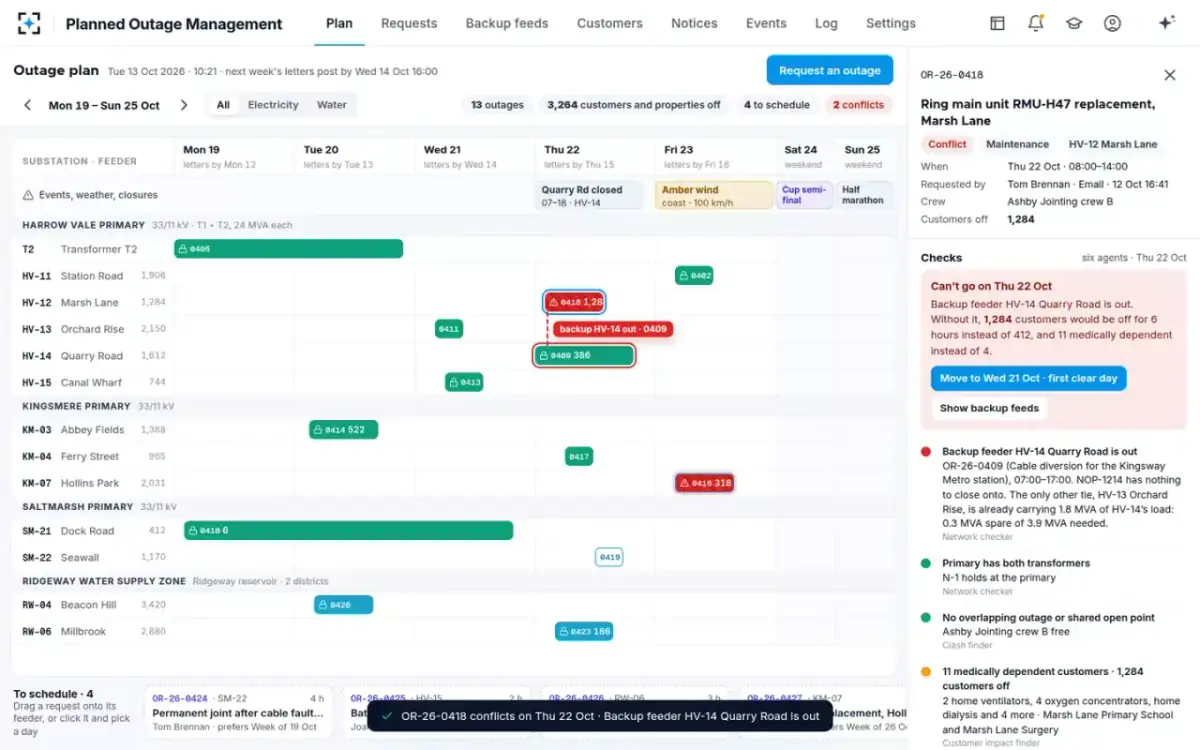Click Show backup feeds button
1200x750 pixels.
click(990, 408)
